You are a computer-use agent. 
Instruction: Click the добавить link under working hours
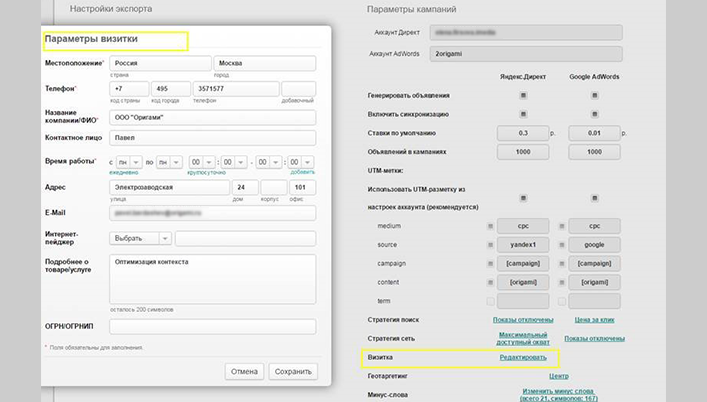(x=303, y=172)
